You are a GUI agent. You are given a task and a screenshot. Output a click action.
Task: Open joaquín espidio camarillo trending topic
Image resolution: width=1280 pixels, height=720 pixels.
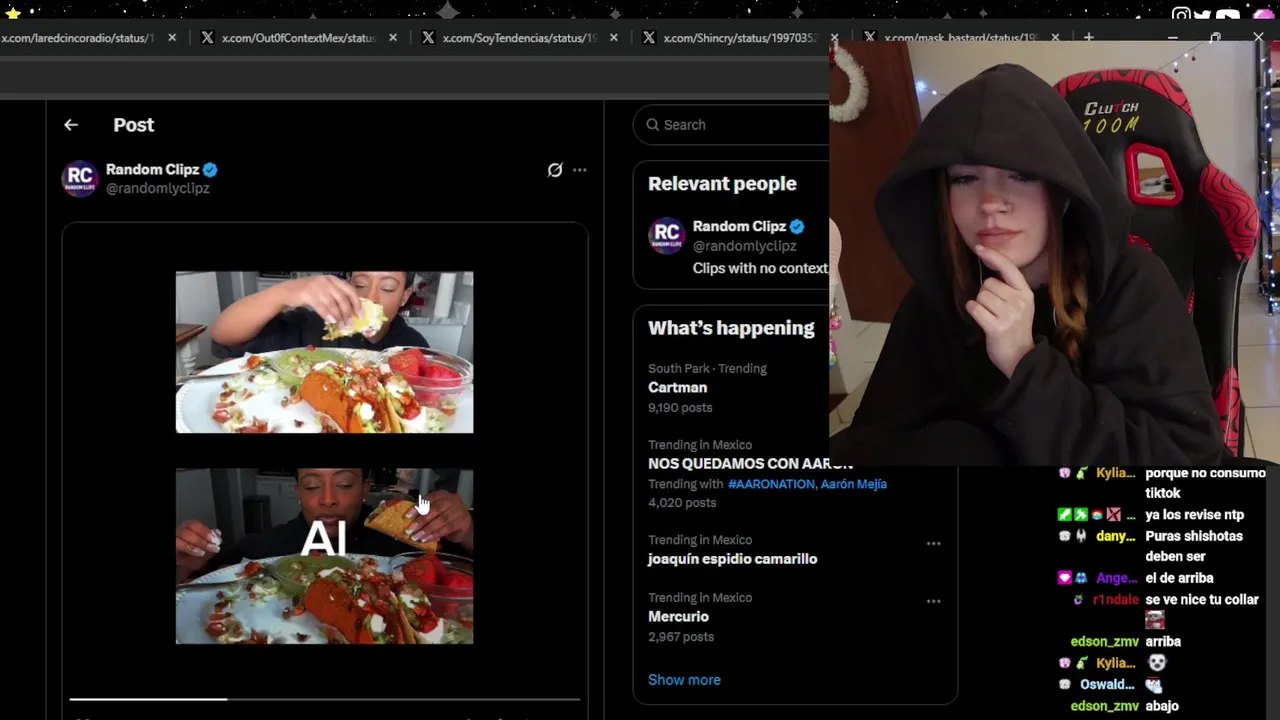732,559
